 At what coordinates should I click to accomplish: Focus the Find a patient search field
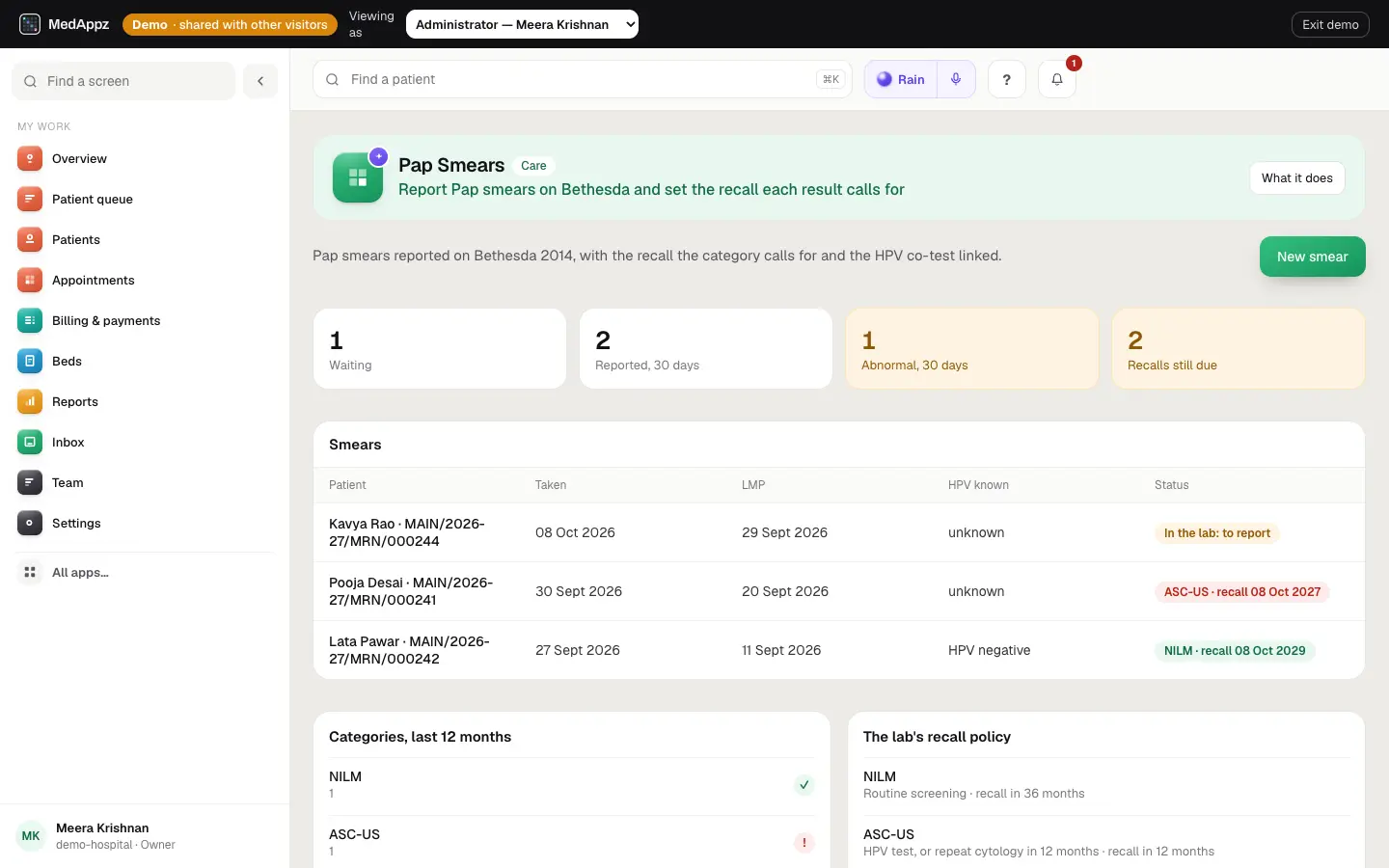[x=583, y=79]
